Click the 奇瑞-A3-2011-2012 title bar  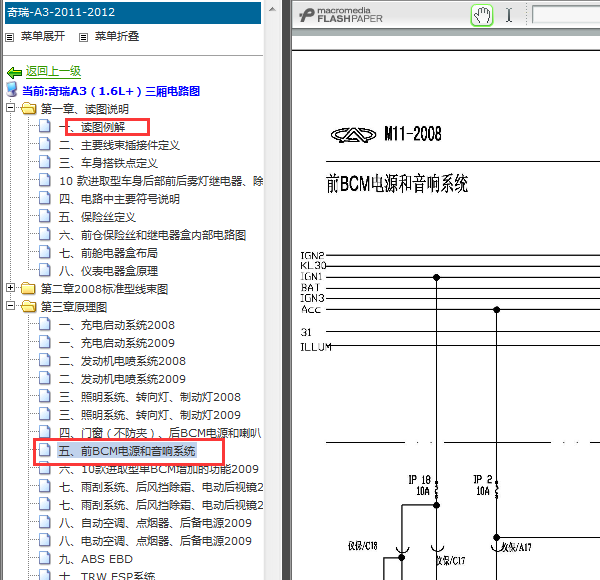(133, 12)
